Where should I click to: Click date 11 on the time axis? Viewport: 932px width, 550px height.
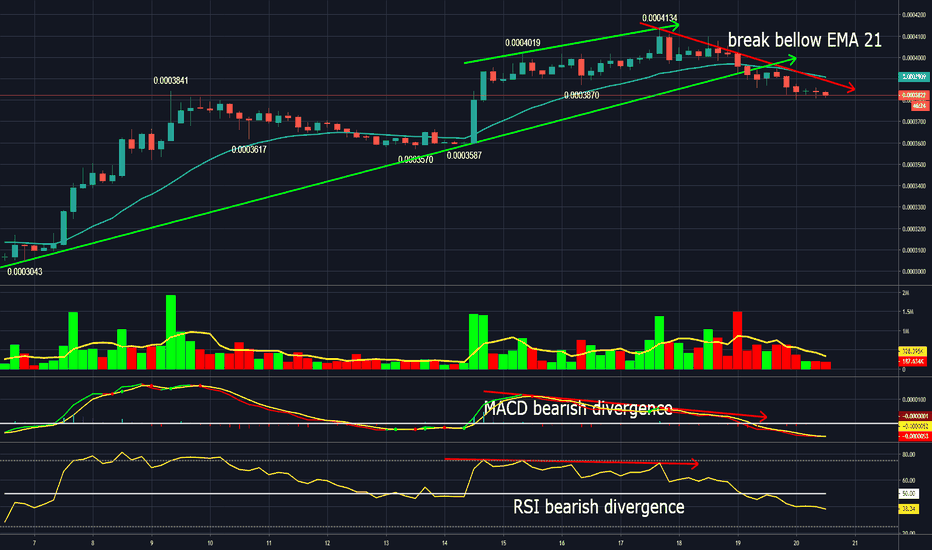pyautogui.click(x=269, y=543)
